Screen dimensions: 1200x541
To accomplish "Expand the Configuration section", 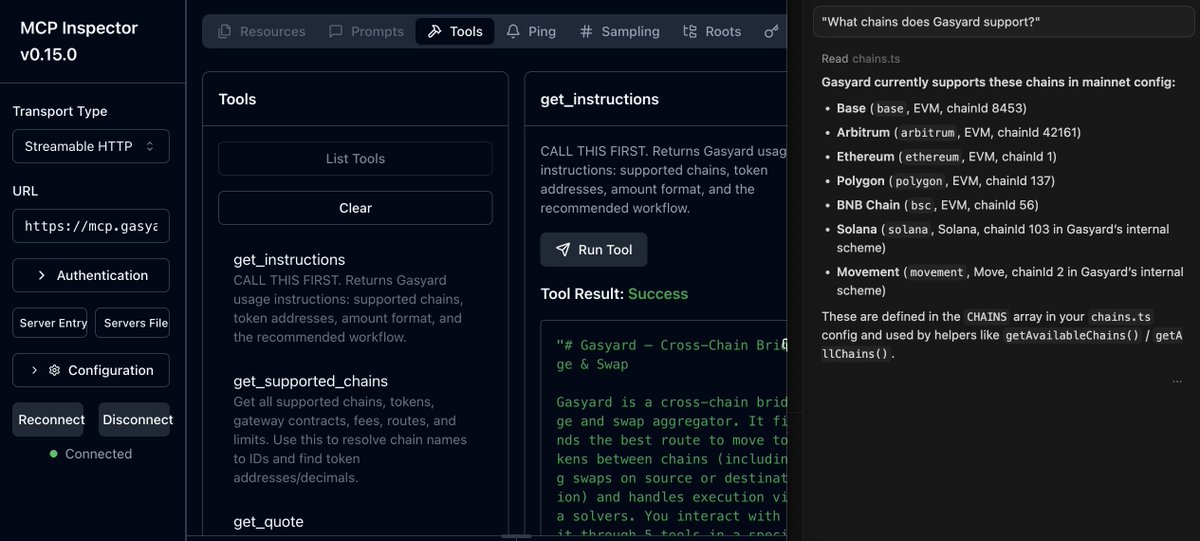I will click(91, 370).
